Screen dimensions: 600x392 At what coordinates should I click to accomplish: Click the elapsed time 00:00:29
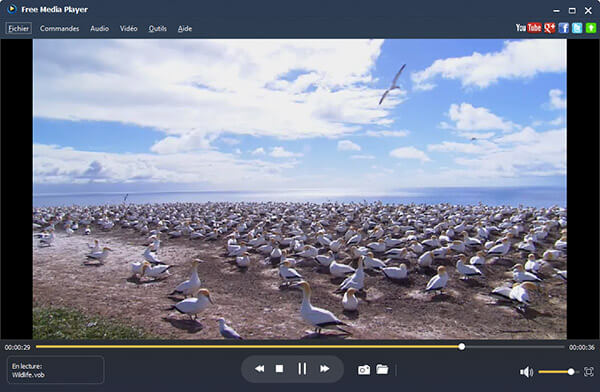point(17,347)
